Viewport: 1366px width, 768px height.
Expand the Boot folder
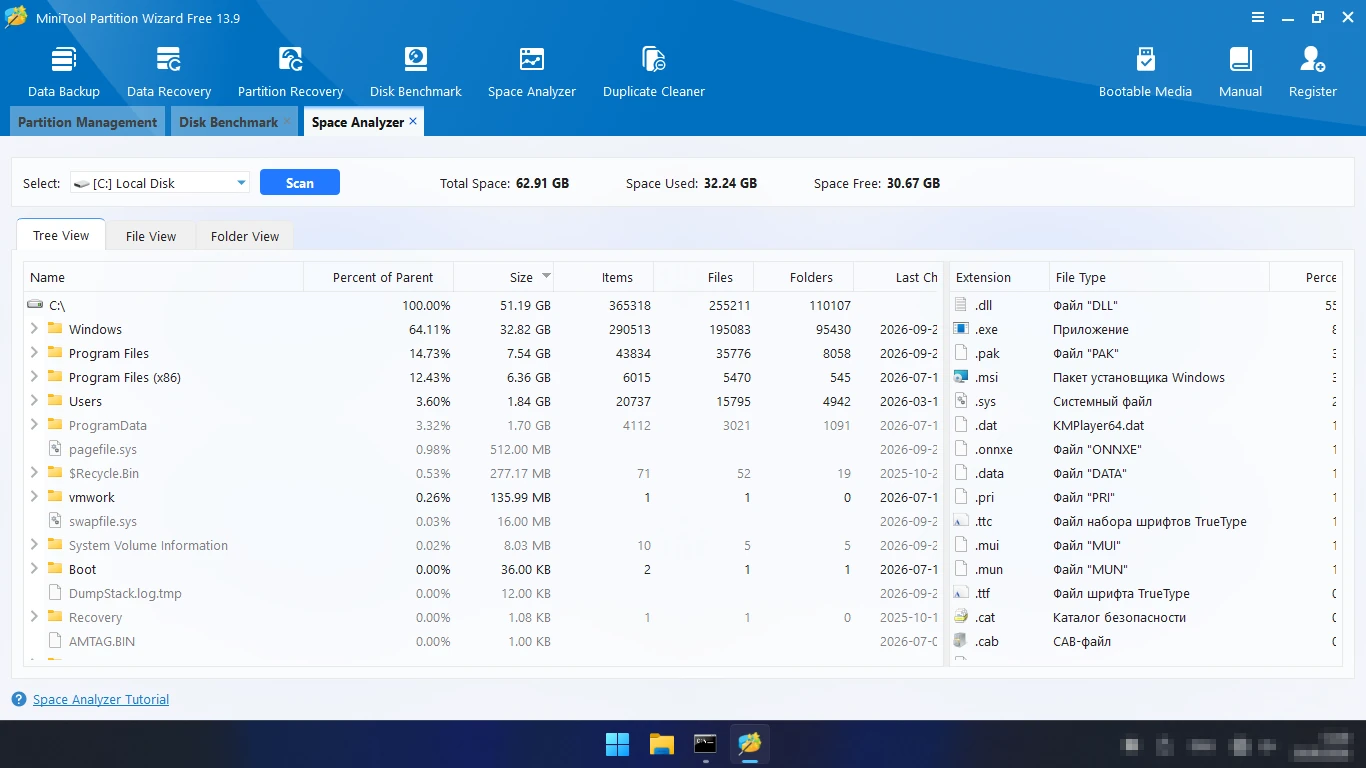pyautogui.click(x=34, y=568)
